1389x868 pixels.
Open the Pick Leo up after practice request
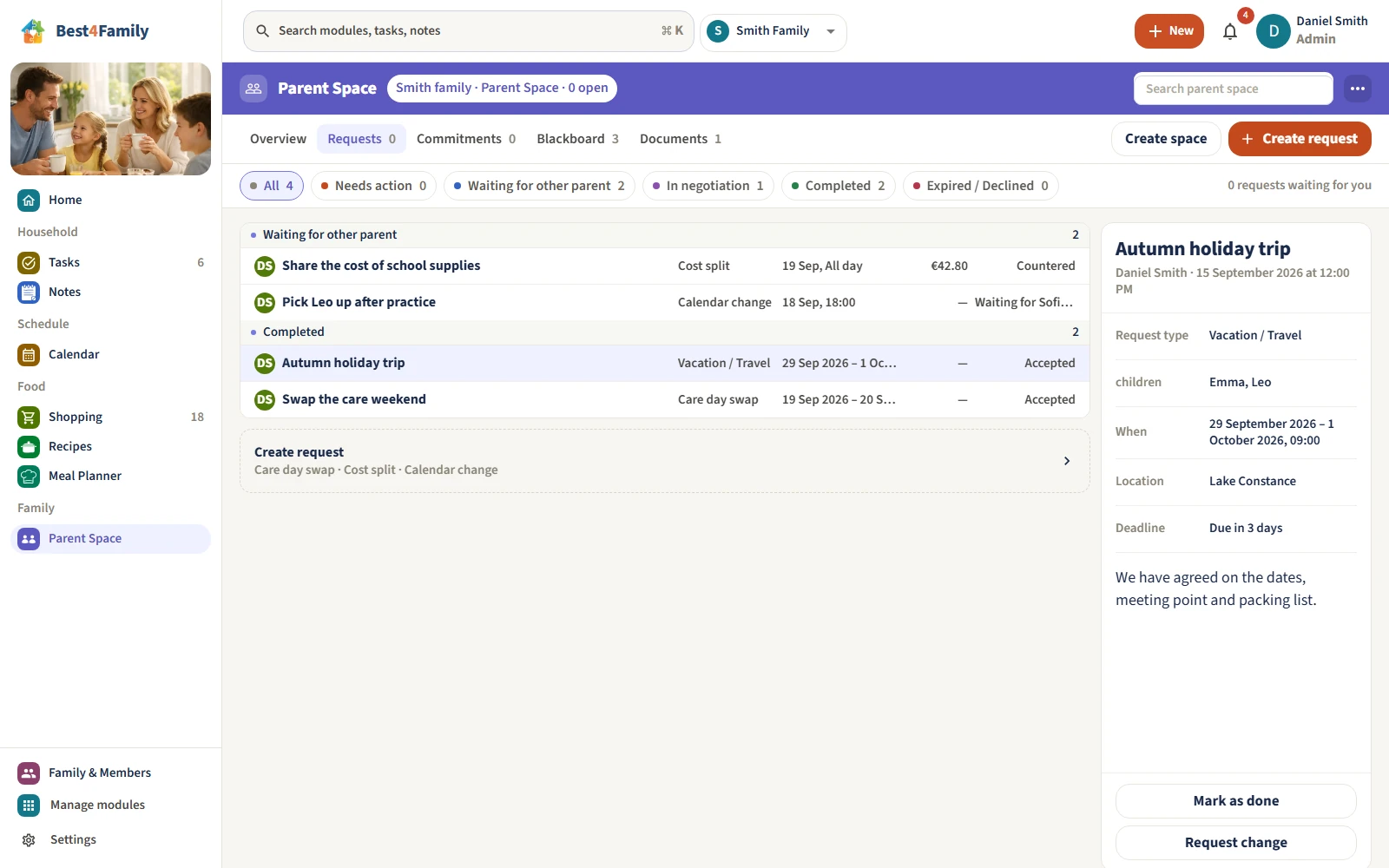(x=665, y=302)
